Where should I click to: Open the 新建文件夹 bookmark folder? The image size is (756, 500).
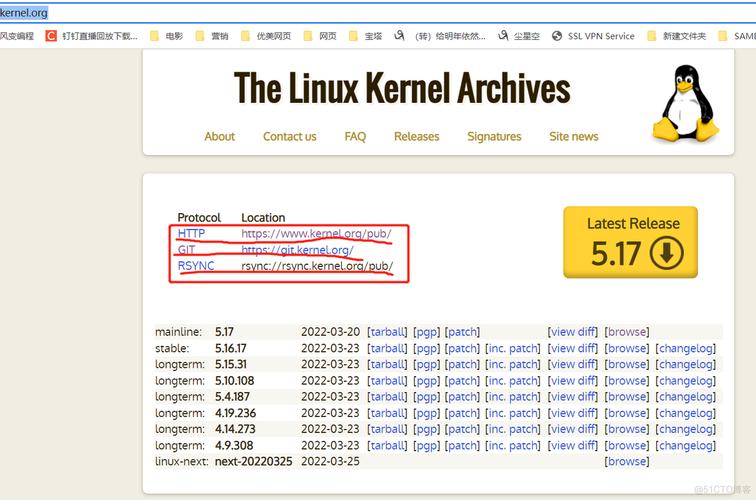coord(677,36)
